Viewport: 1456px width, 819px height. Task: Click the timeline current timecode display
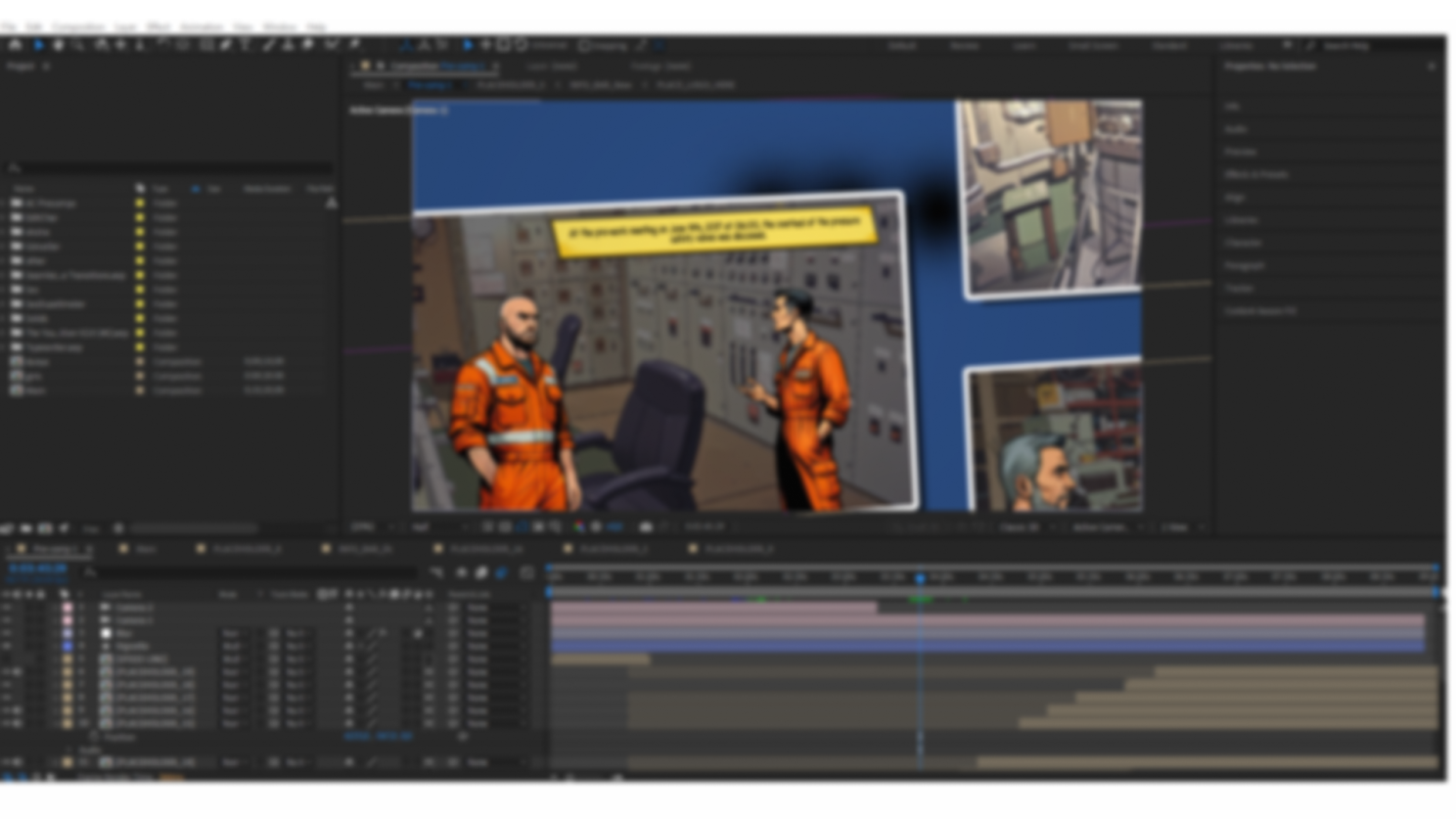tap(38, 569)
